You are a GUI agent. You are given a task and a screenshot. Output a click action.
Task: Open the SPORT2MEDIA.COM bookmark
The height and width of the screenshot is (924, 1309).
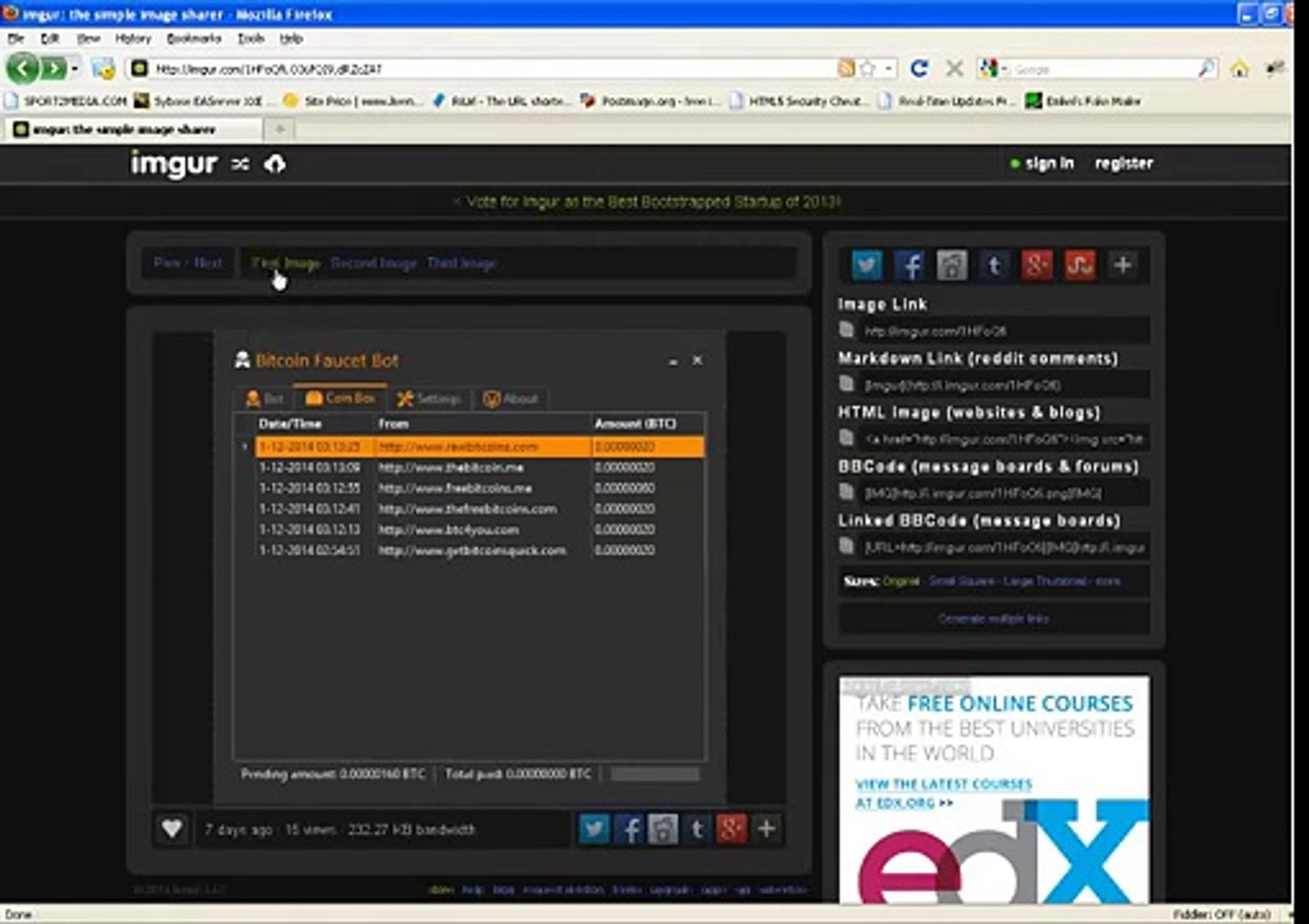(66, 101)
